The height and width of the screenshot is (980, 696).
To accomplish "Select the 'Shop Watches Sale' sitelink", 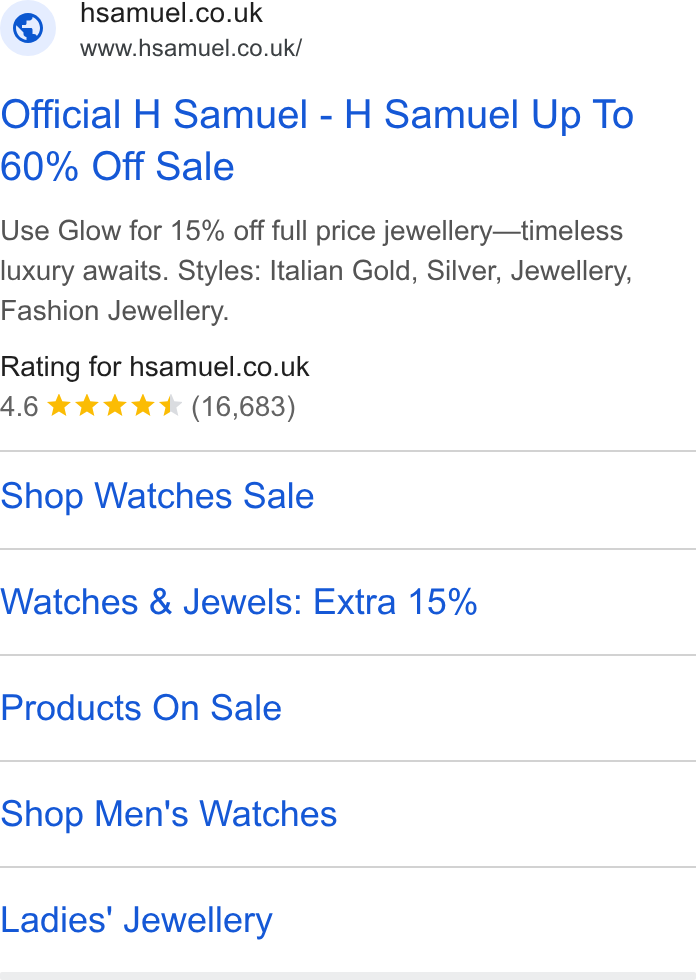I will point(157,496).
